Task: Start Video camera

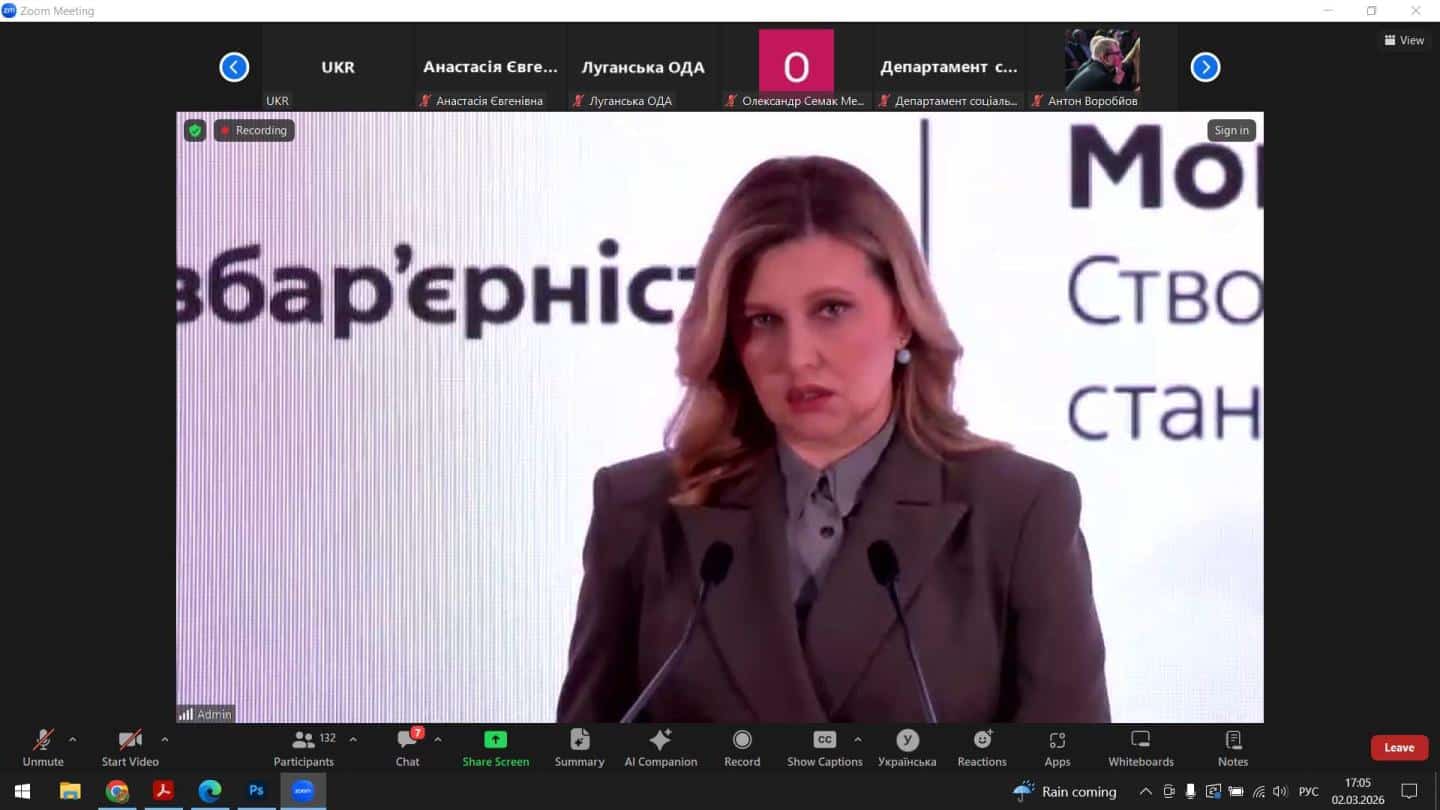Action: [x=130, y=747]
